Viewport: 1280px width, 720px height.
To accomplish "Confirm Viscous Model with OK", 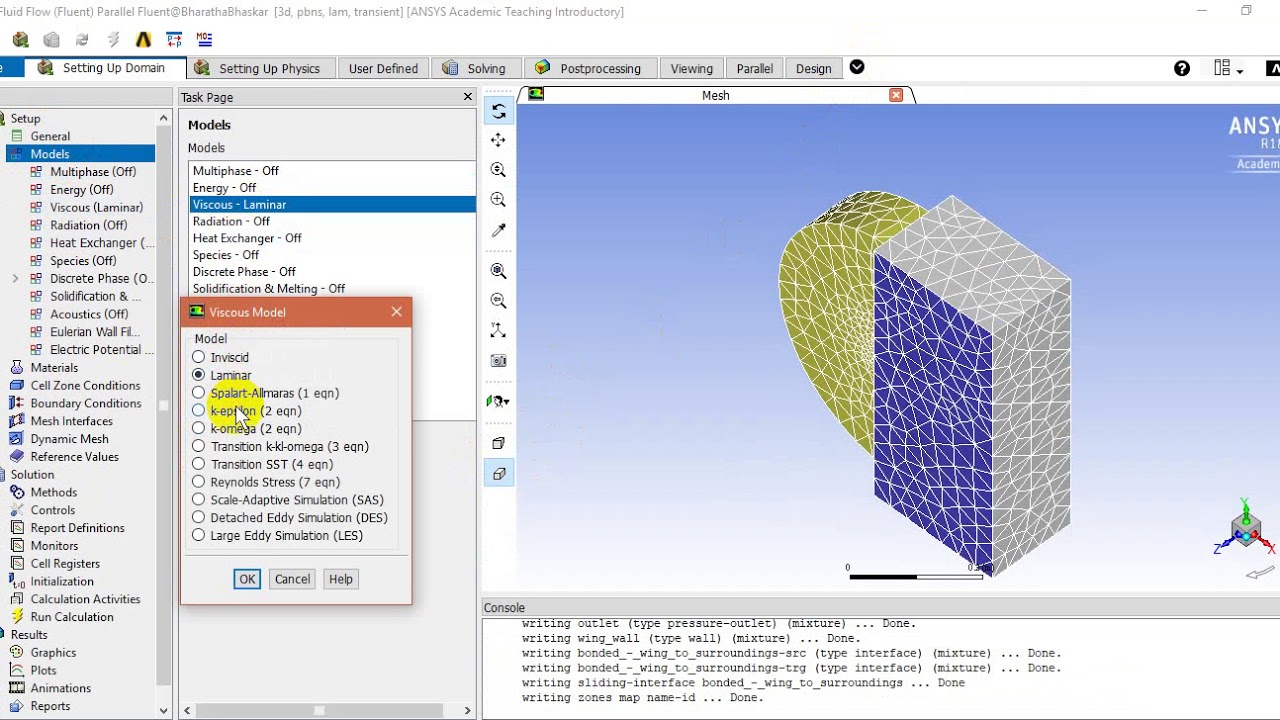I will coord(247,579).
